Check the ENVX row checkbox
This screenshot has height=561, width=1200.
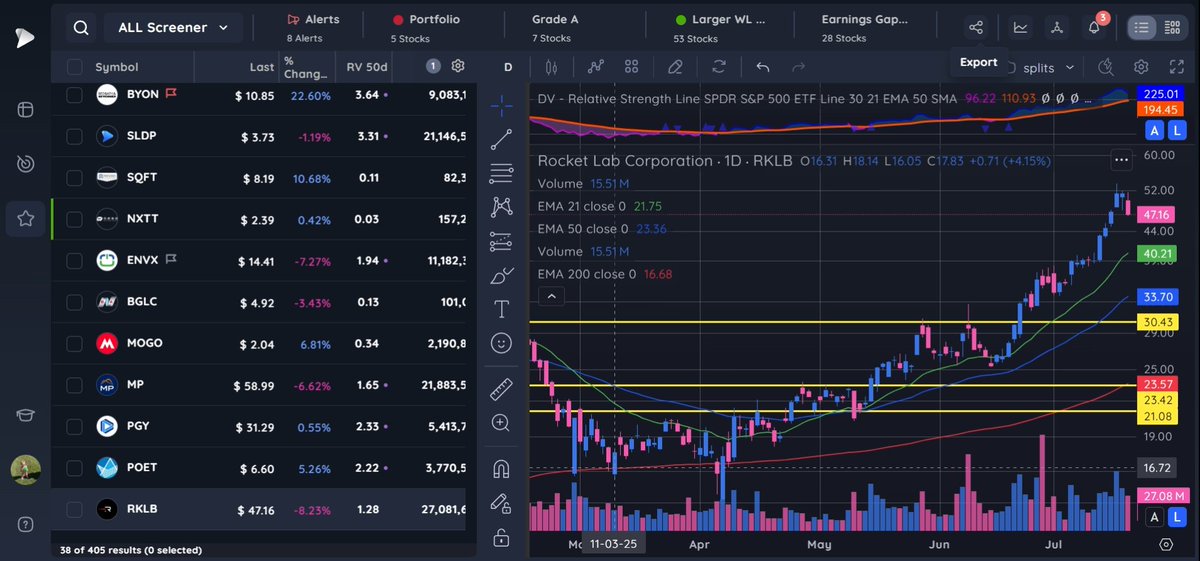point(73,261)
